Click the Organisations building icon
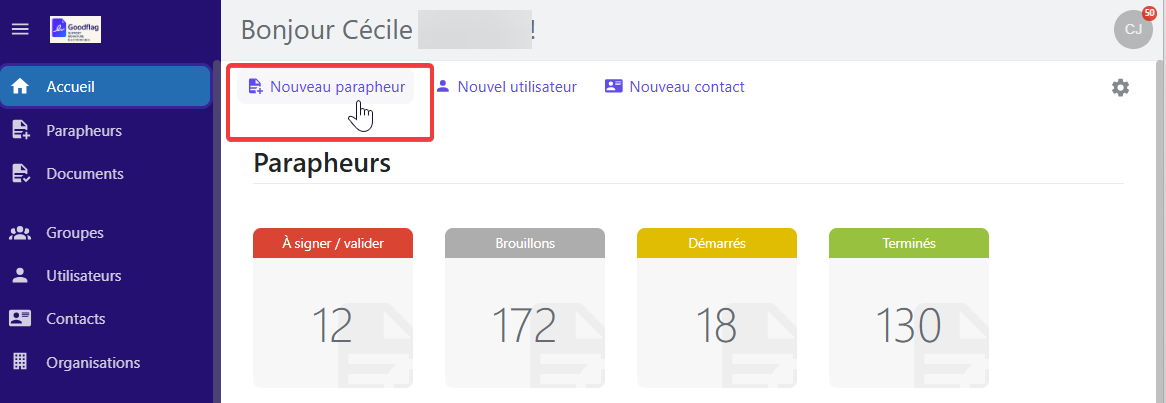The height and width of the screenshot is (403, 1166). point(20,362)
